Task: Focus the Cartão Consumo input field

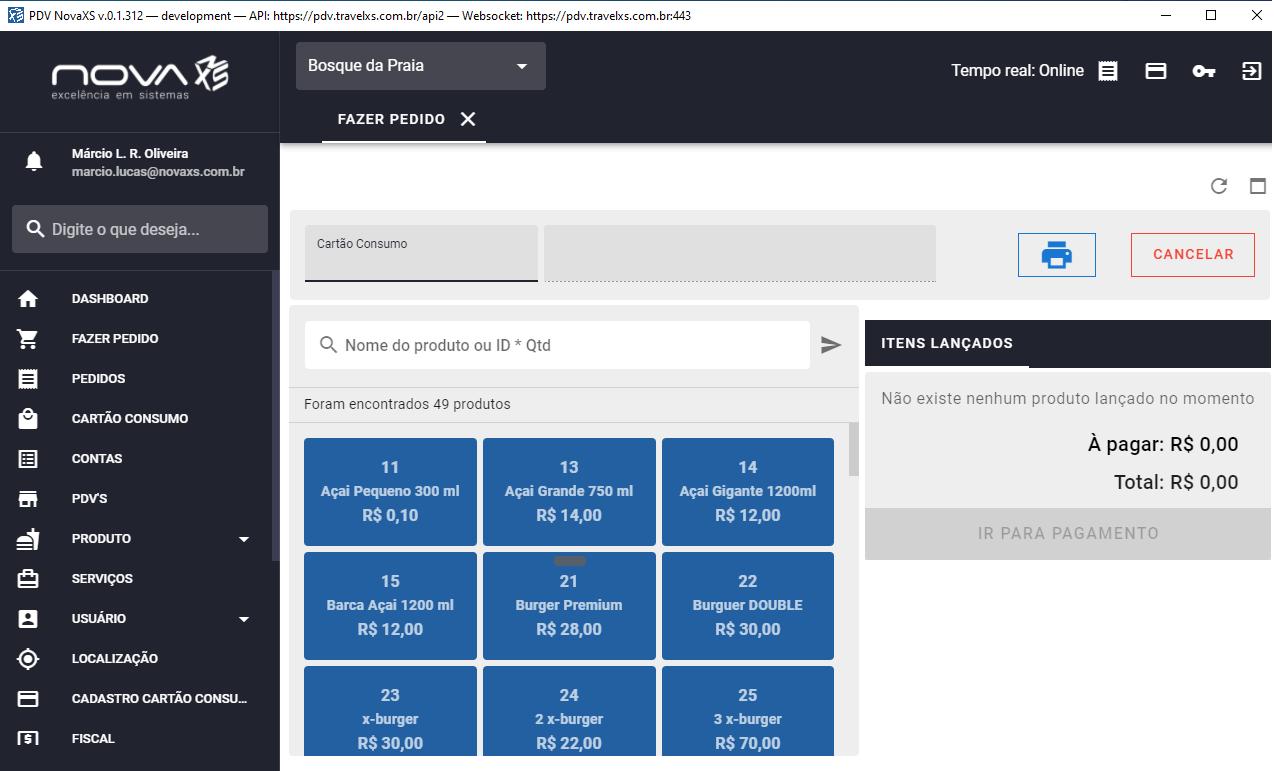Action: [421, 263]
